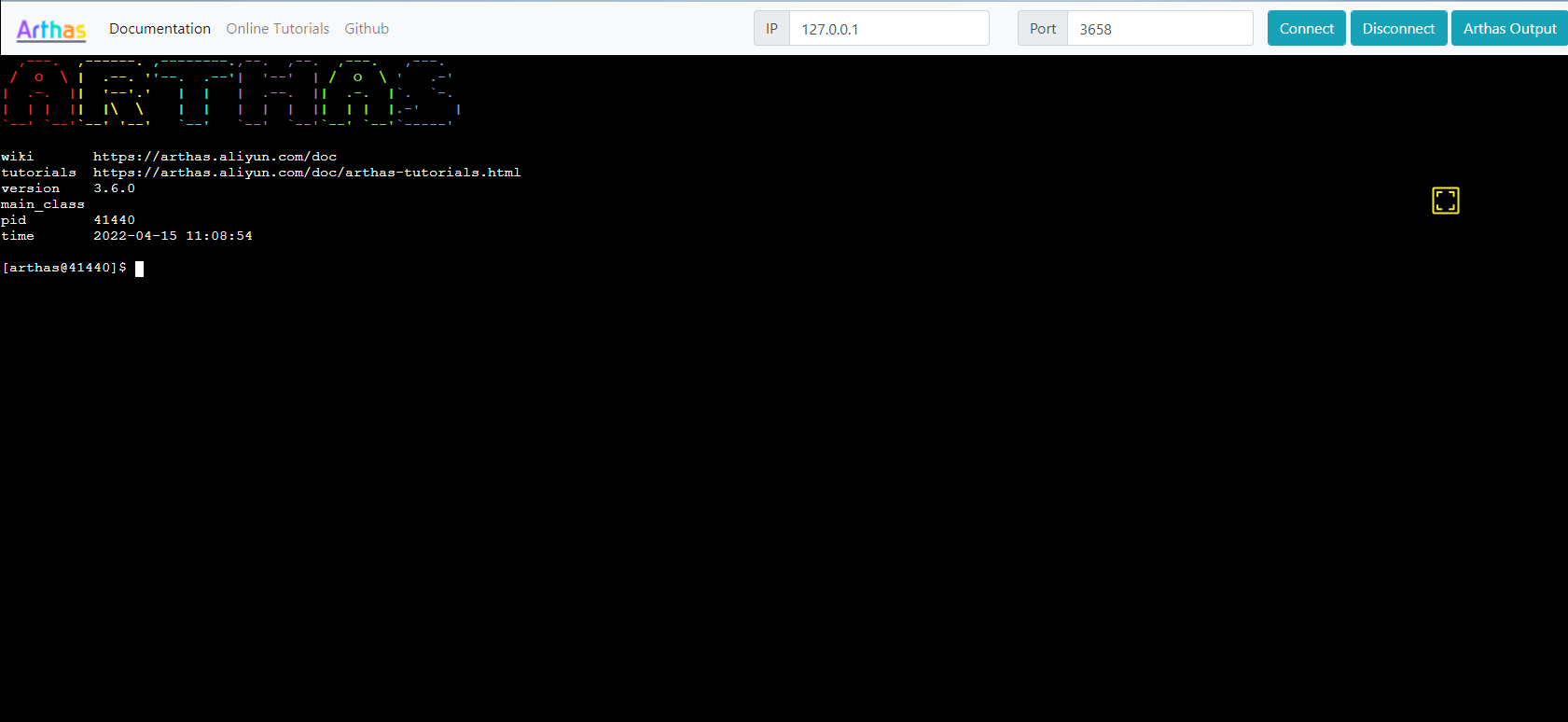Image resolution: width=1568 pixels, height=722 pixels.
Task: Toggle fullscreen terminal icon
Action: click(1445, 201)
